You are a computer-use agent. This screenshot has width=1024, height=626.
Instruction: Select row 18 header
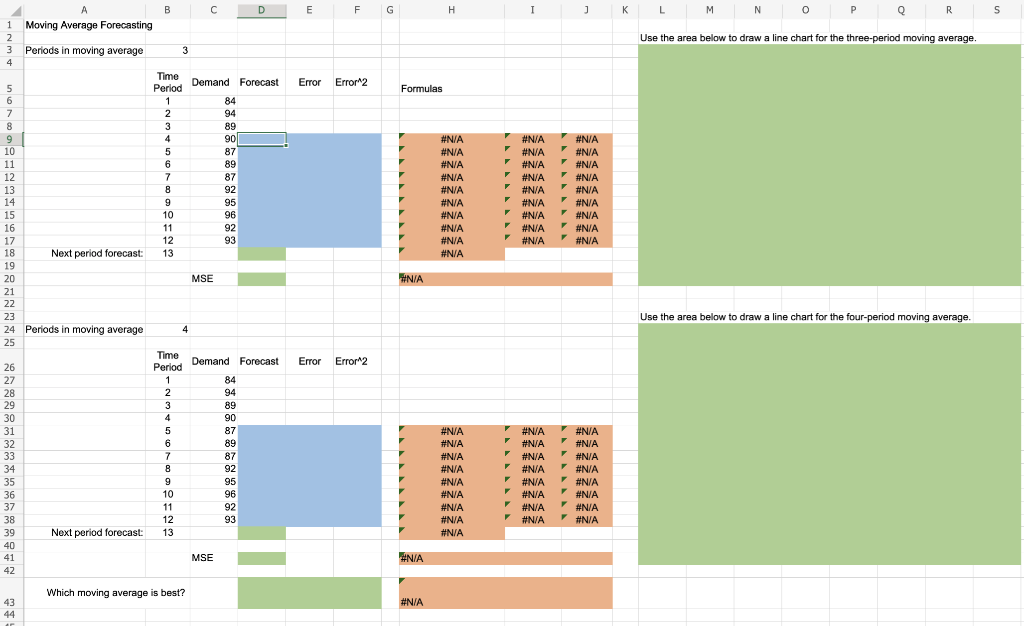[x=10, y=253]
